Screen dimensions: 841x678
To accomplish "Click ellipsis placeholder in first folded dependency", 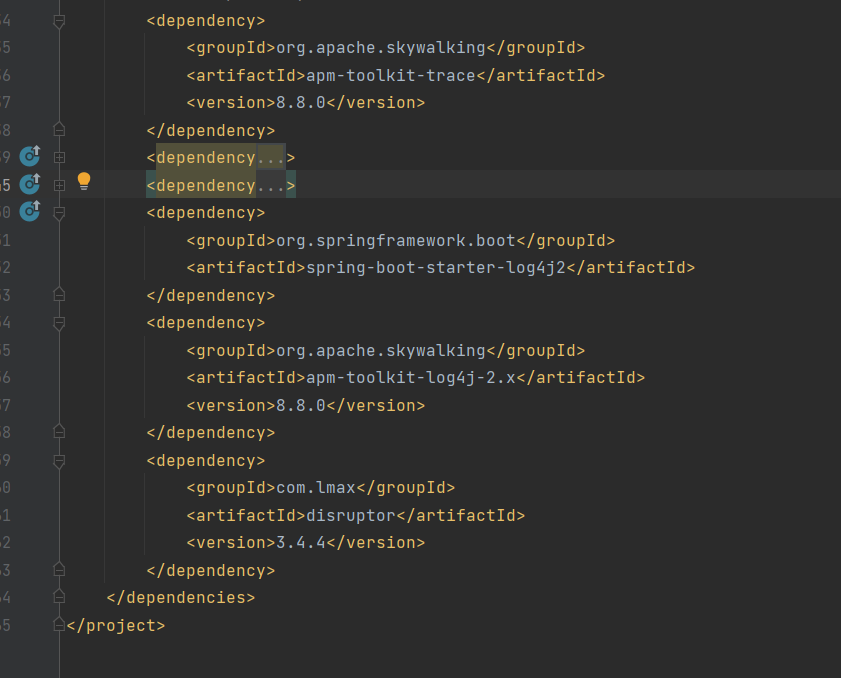I will [270, 157].
